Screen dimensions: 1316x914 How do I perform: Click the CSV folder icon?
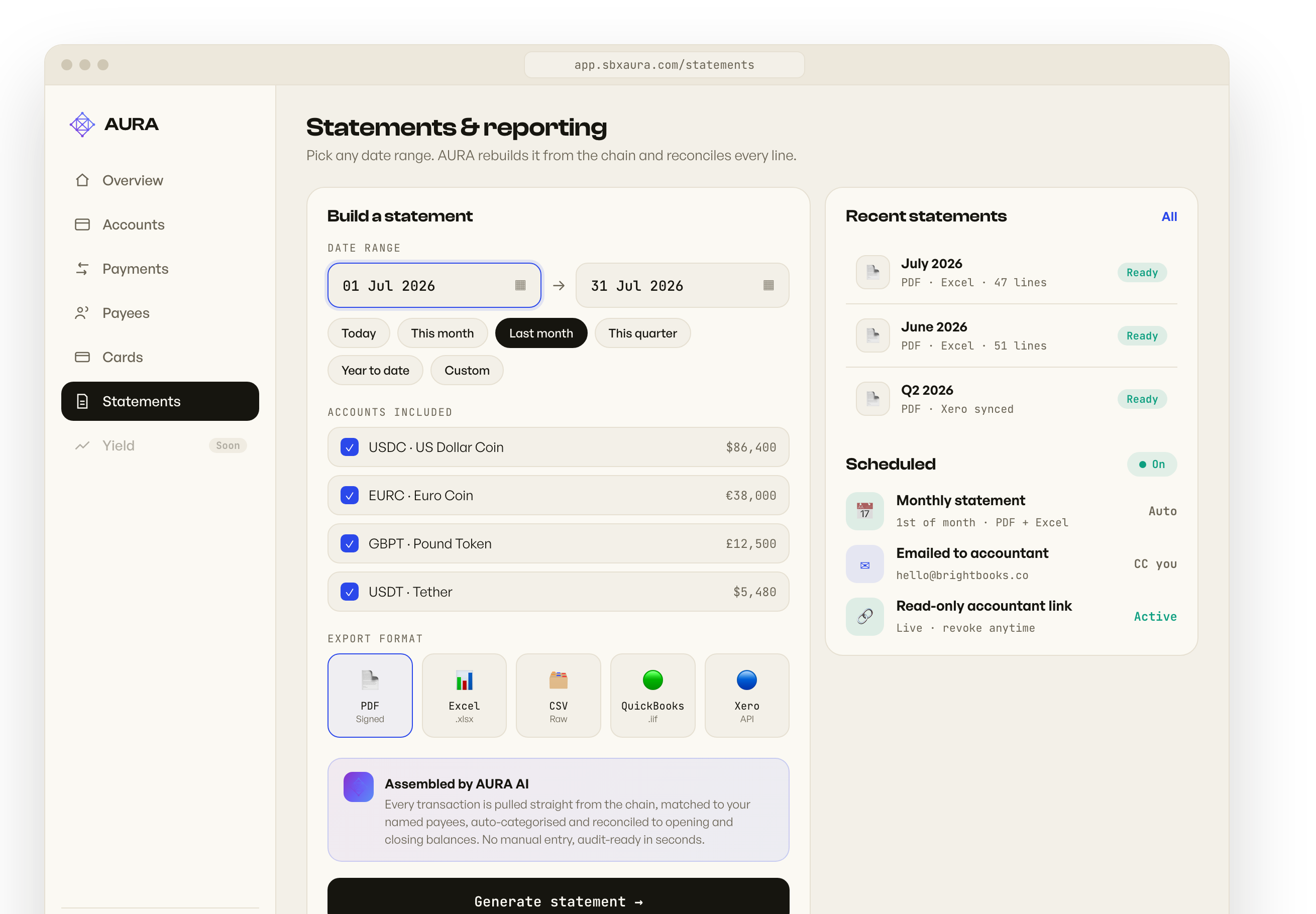[559, 680]
